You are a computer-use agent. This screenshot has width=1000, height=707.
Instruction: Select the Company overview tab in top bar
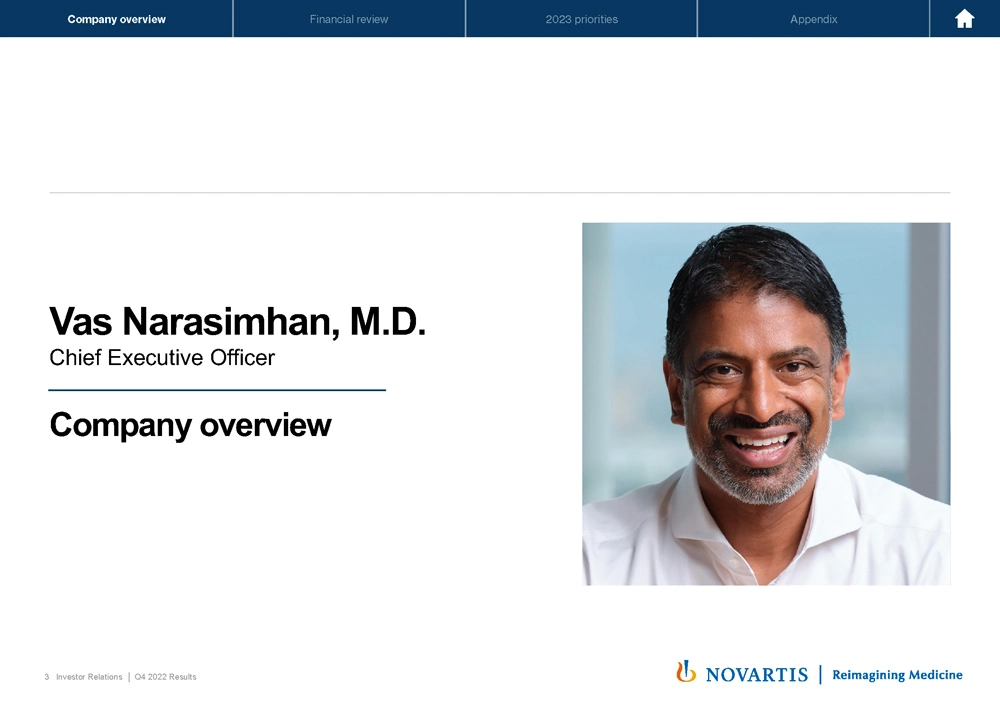pyautogui.click(x=117, y=19)
